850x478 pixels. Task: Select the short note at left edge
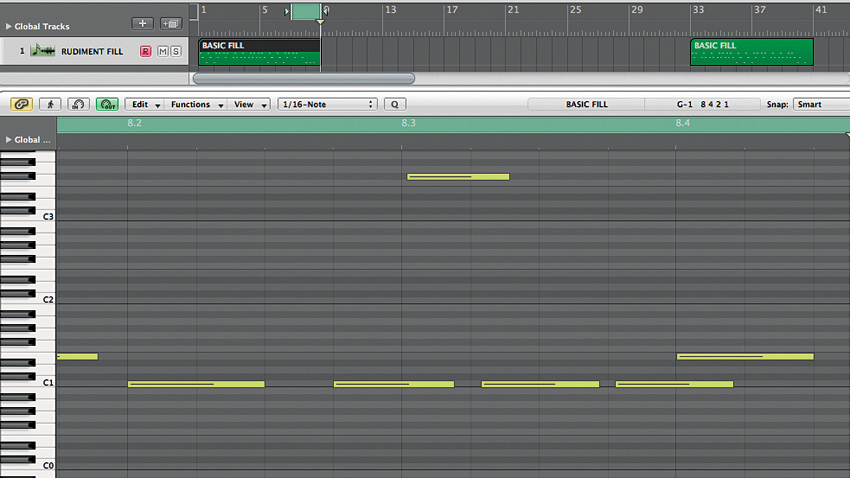click(78, 356)
